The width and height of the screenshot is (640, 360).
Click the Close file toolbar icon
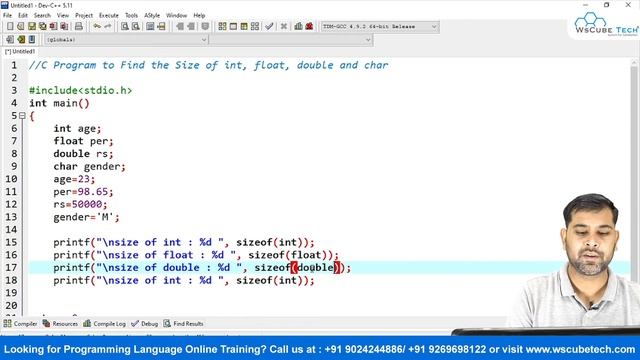(53, 27)
